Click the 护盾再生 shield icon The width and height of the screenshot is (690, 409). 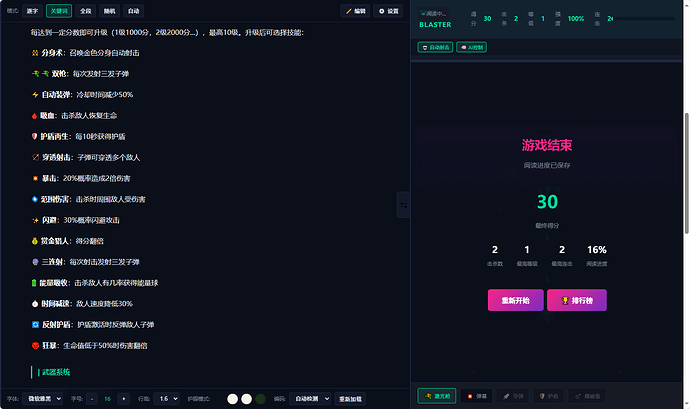[x=34, y=136]
